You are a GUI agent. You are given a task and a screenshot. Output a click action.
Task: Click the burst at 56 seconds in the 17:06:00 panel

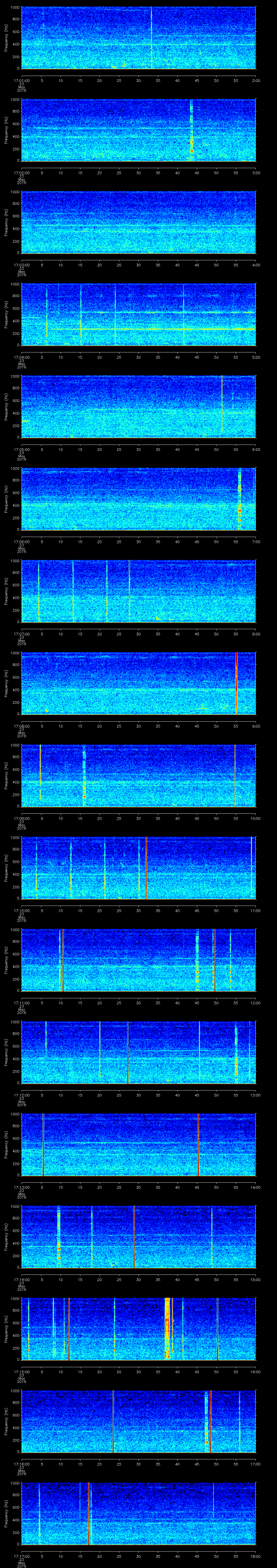[239, 499]
